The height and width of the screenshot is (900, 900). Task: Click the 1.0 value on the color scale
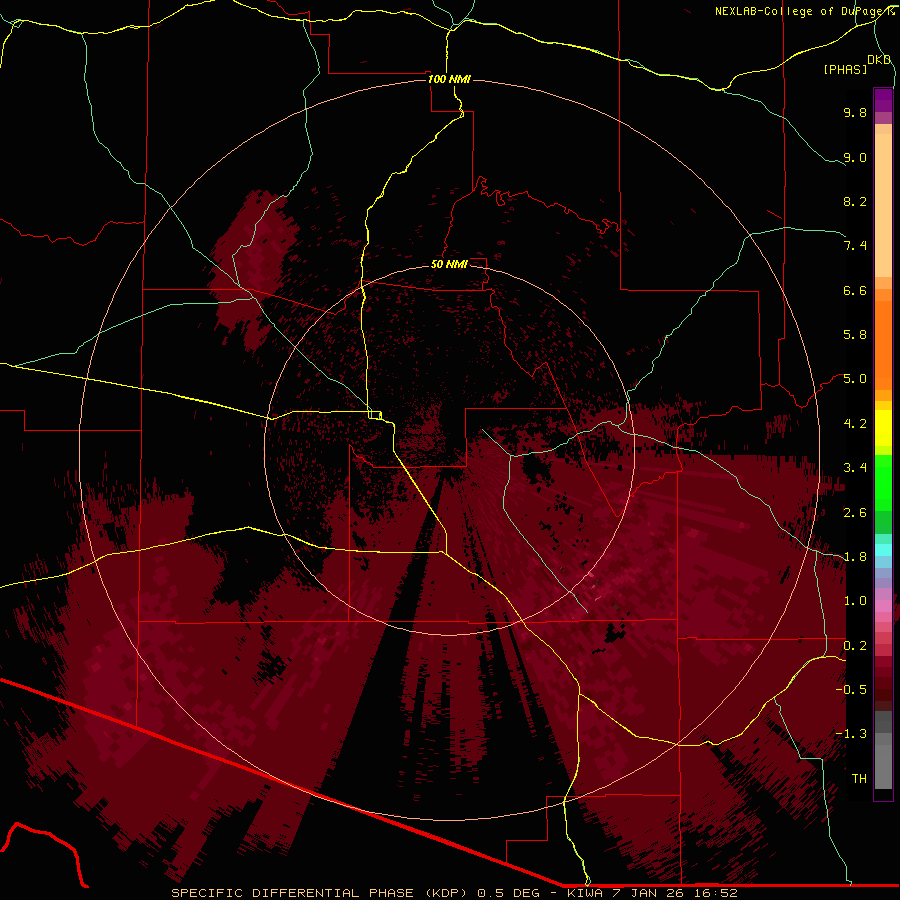(x=855, y=601)
